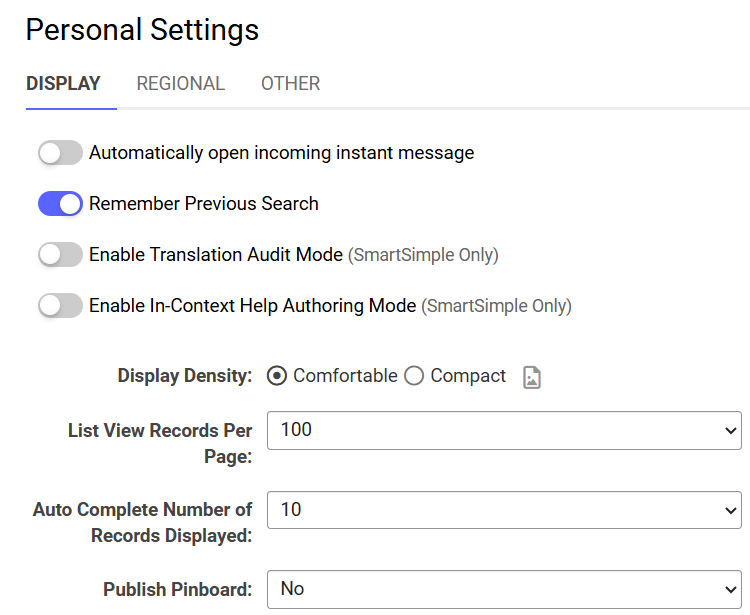Open the OTHER settings tab
The height and width of the screenshot is (615, 750).
click(290, 84)
